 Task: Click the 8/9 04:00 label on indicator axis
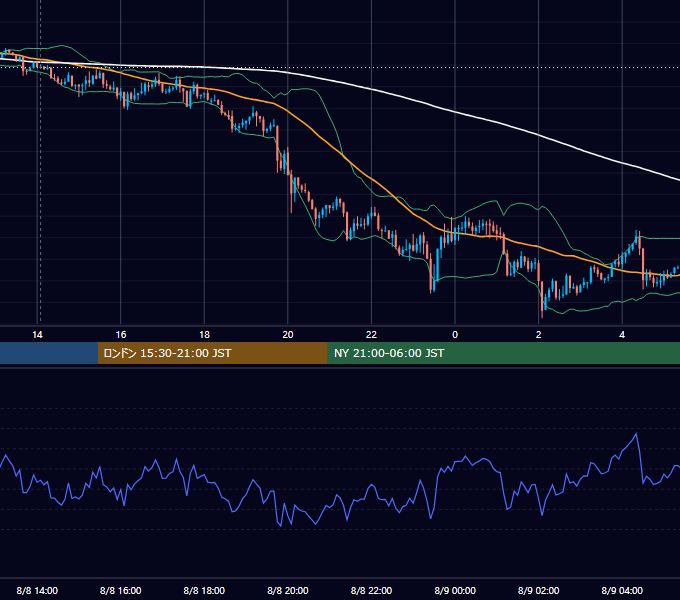click(x=622, y=590)
